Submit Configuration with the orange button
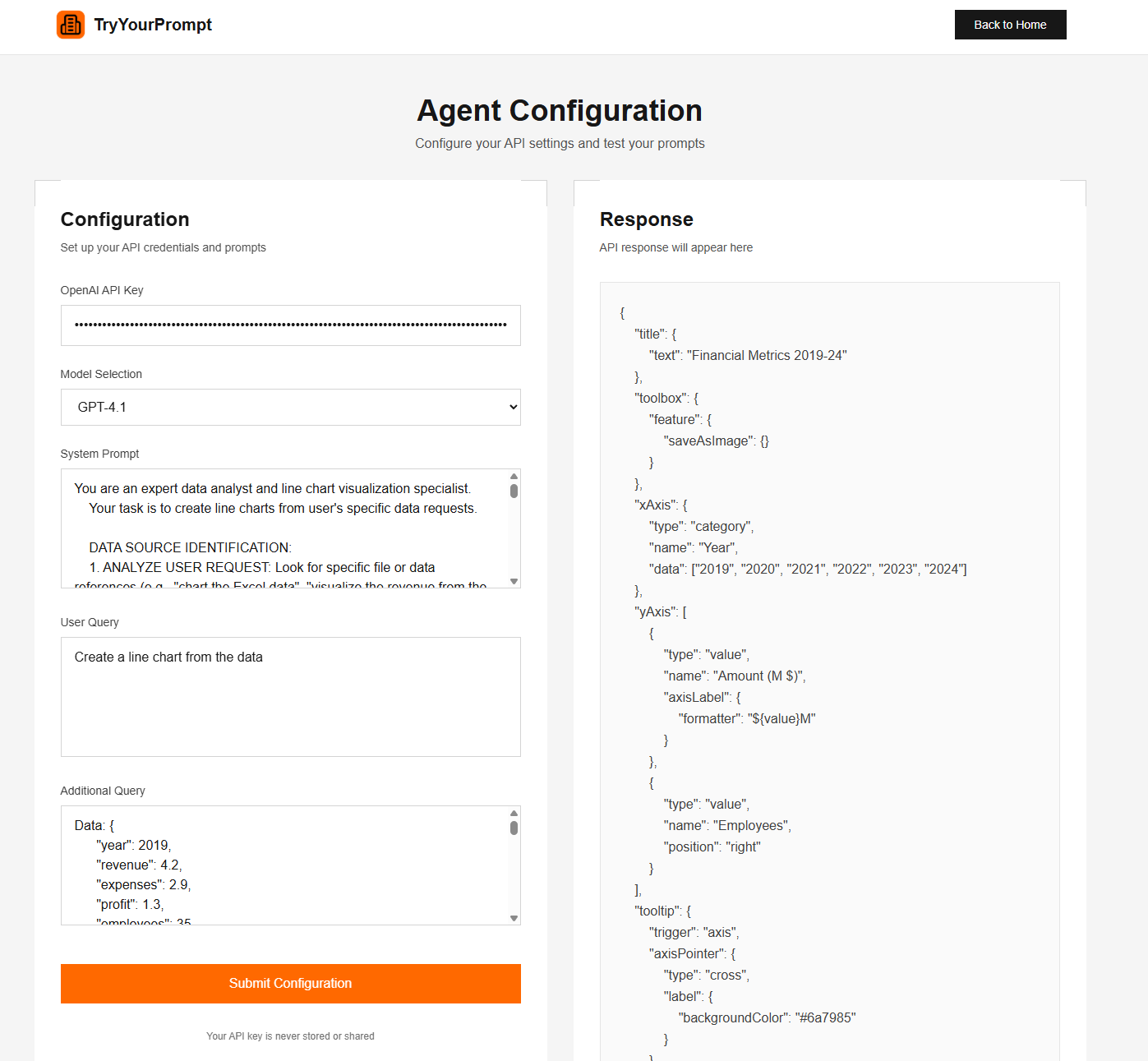 click(x=290, y=984)
